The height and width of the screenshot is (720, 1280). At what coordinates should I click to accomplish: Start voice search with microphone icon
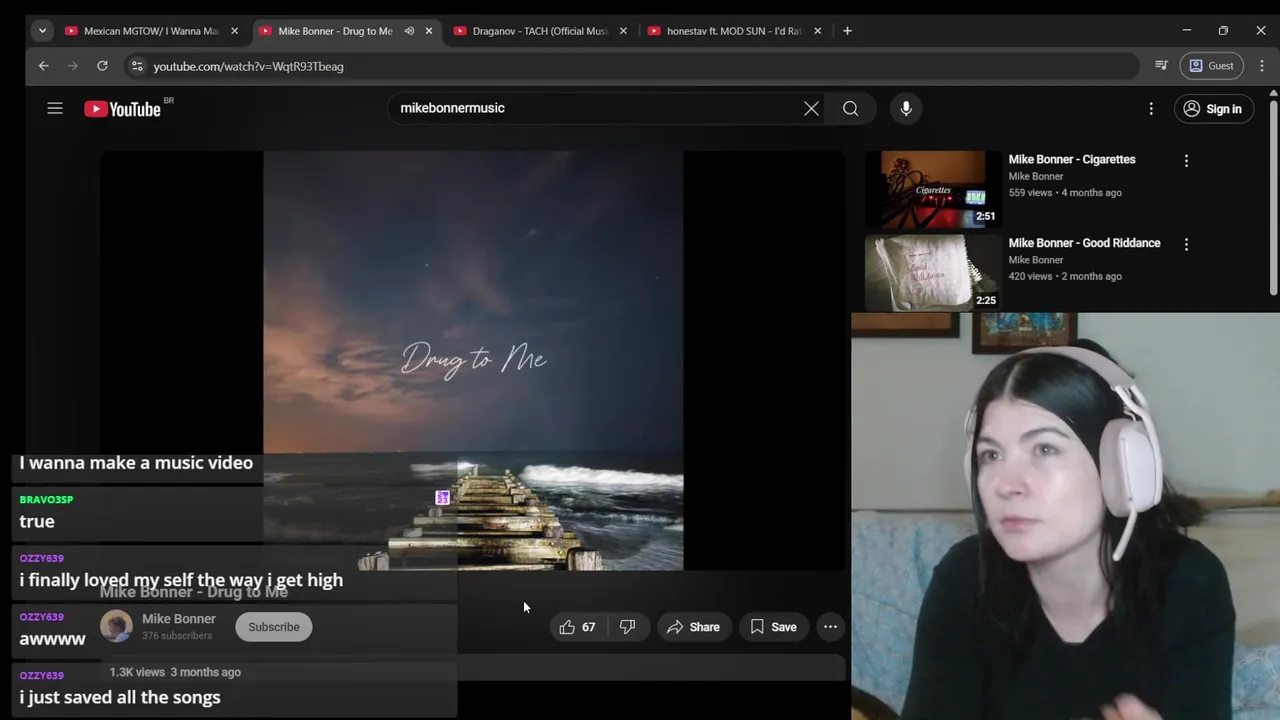[906, 108]
